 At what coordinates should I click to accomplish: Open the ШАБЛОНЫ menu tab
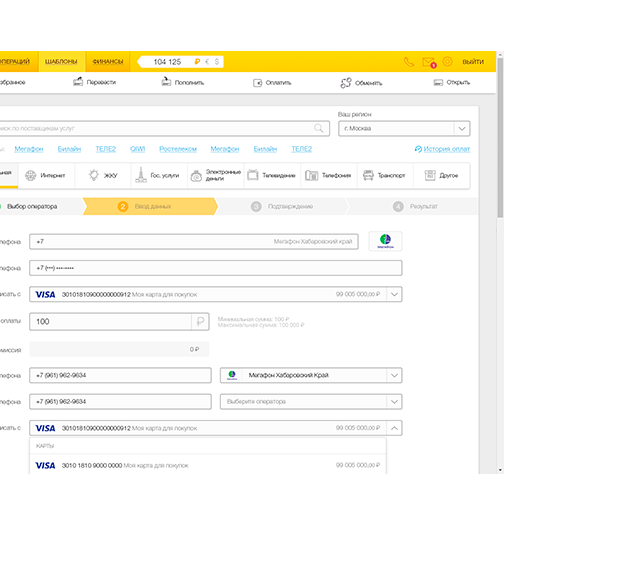[x=60, y=62]
